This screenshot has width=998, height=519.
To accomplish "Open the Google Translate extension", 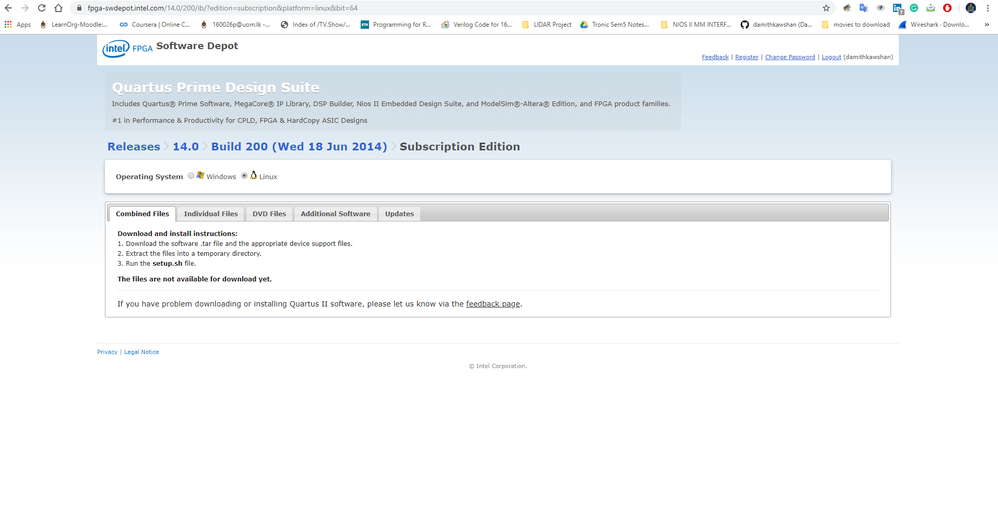I will click(x=863, y=8).
